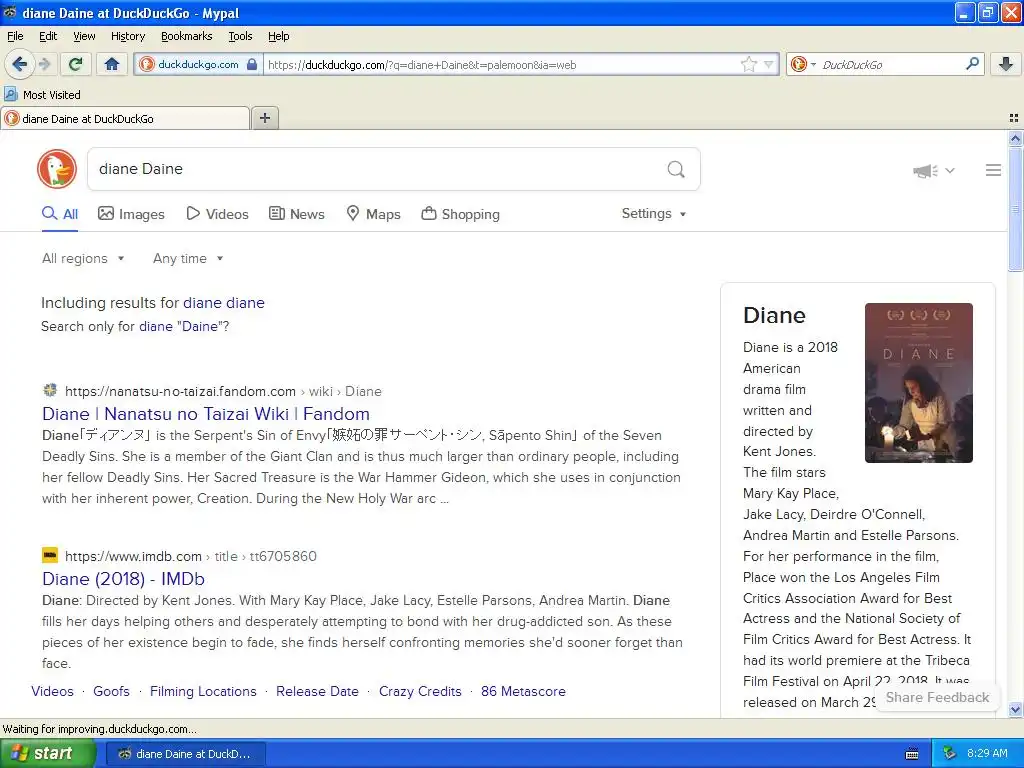The height and width of the screenshot is (768, 1024).
Task: Open the Crazy Credits sitelink
Action: click(420, 692)
